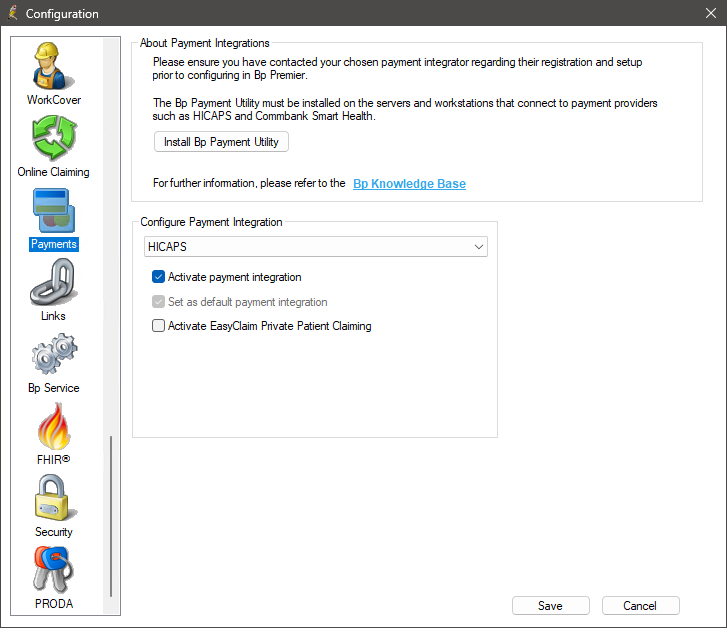Click the 'Payments' highlighted label
The width and height of the screenshot is (727, 628).
tap(54, 244)
